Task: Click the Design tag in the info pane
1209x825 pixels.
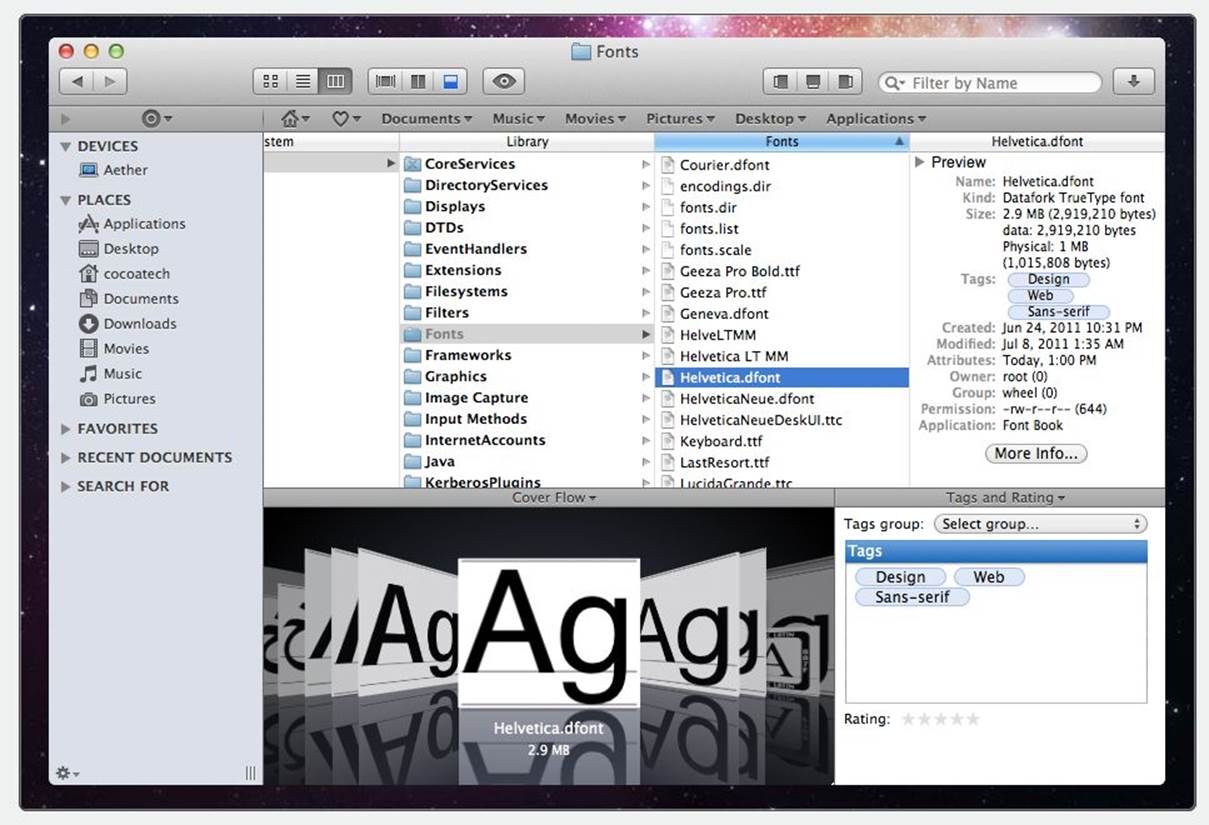Action: [1048, 279]
